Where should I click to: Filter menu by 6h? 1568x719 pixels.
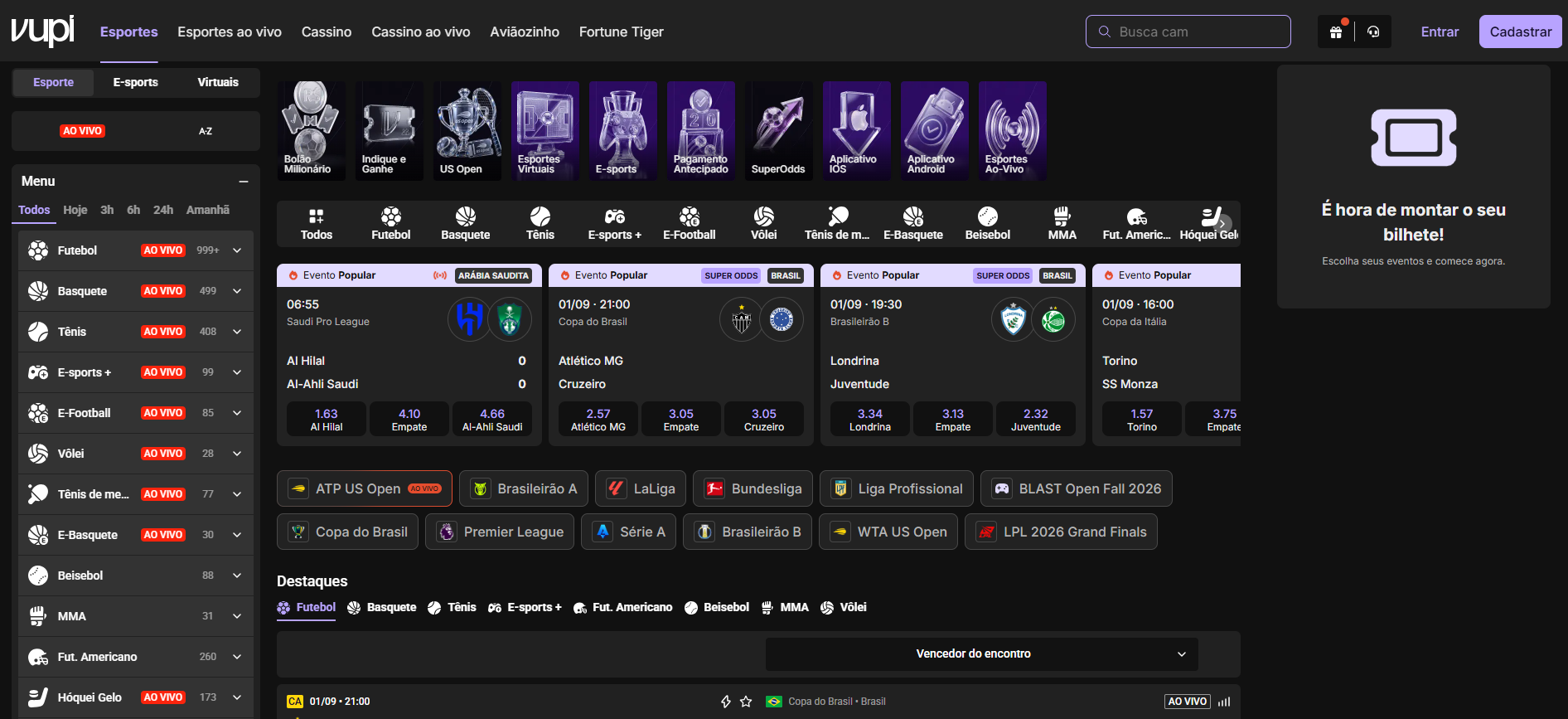133,210
